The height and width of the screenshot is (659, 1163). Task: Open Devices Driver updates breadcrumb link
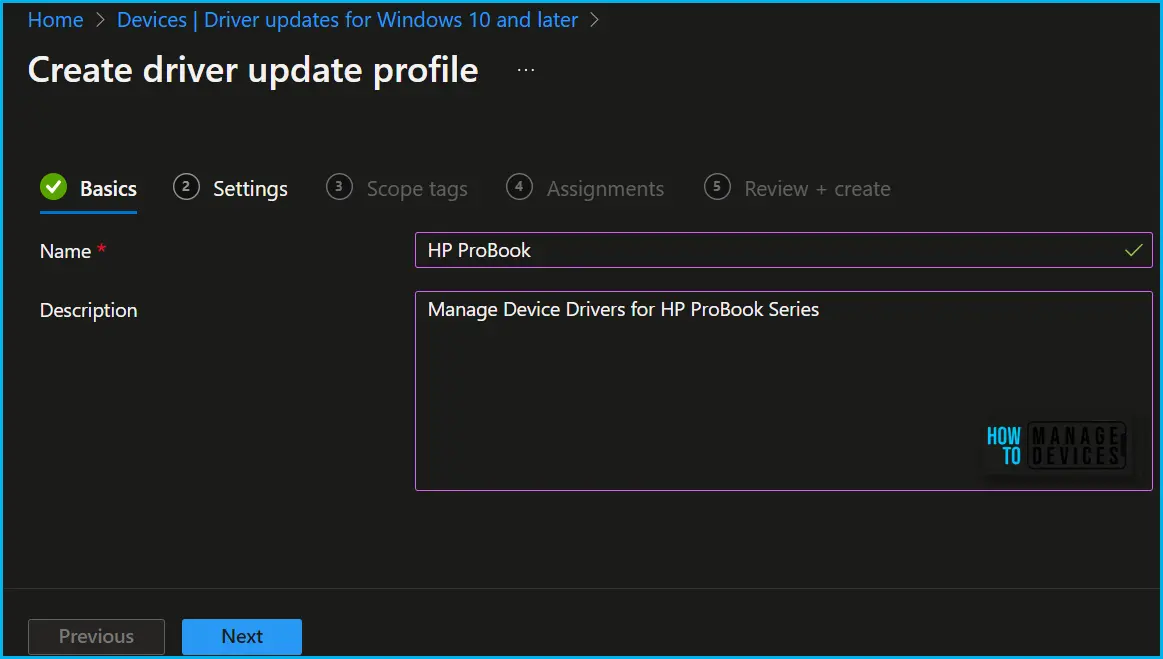pyautogui.click(x=347, y=20)
